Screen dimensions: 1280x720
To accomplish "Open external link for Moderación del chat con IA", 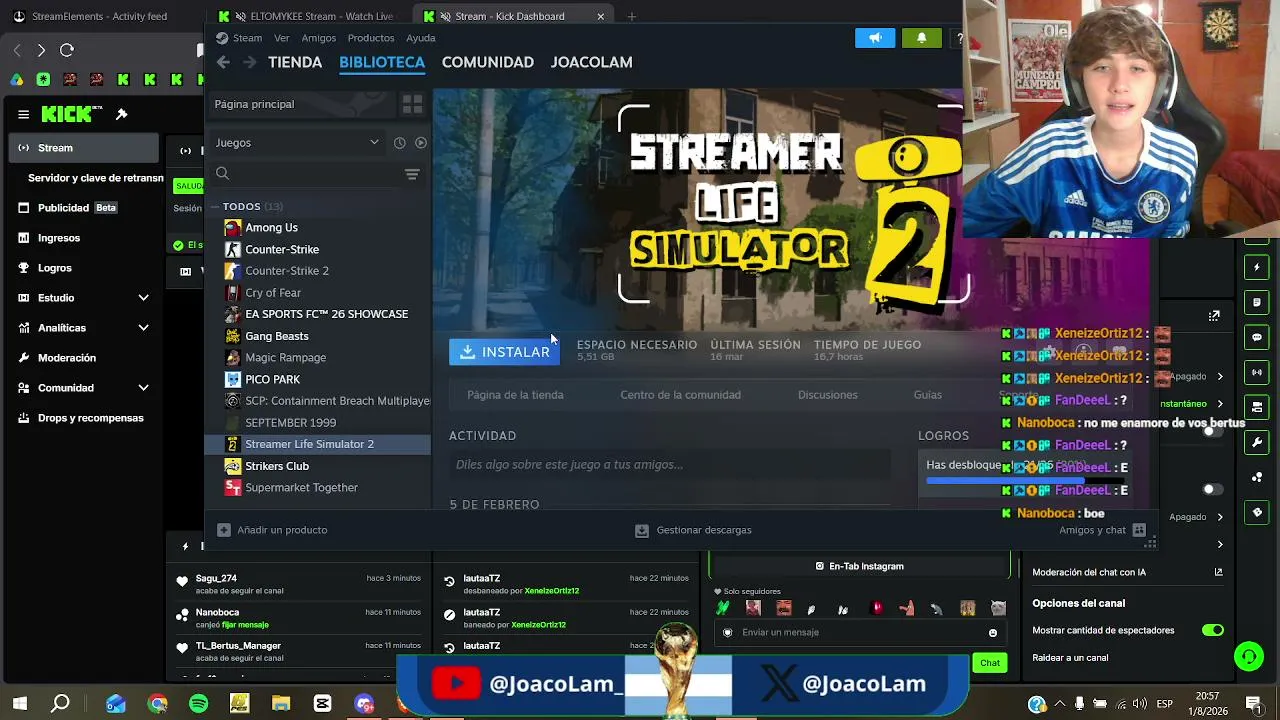I will point(1218,572).
